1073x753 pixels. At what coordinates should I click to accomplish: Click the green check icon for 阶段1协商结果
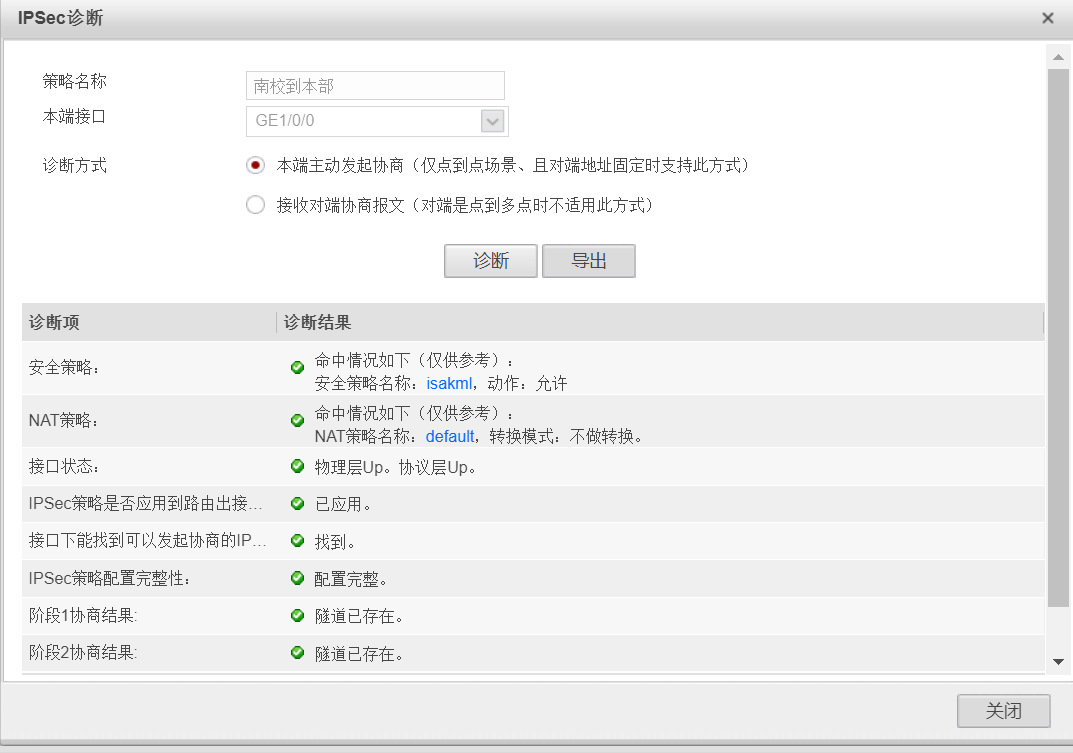point(297,615)
